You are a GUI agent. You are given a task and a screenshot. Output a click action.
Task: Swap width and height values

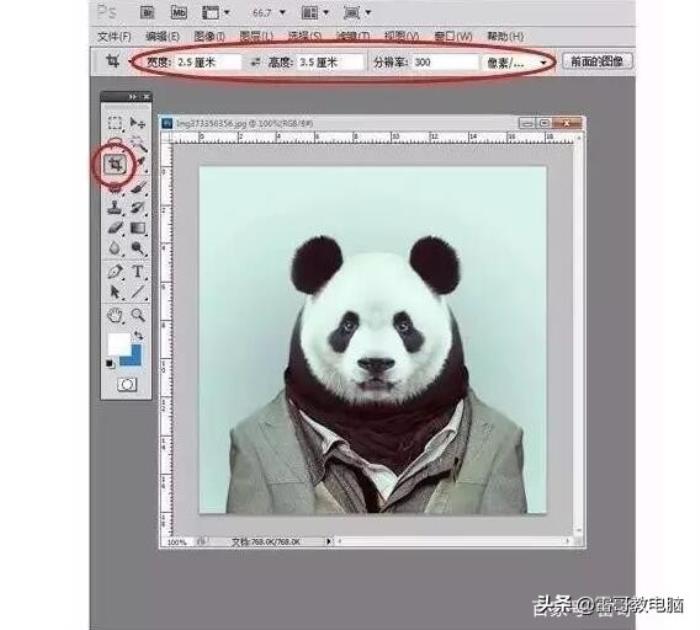click(x=255, y=62)
